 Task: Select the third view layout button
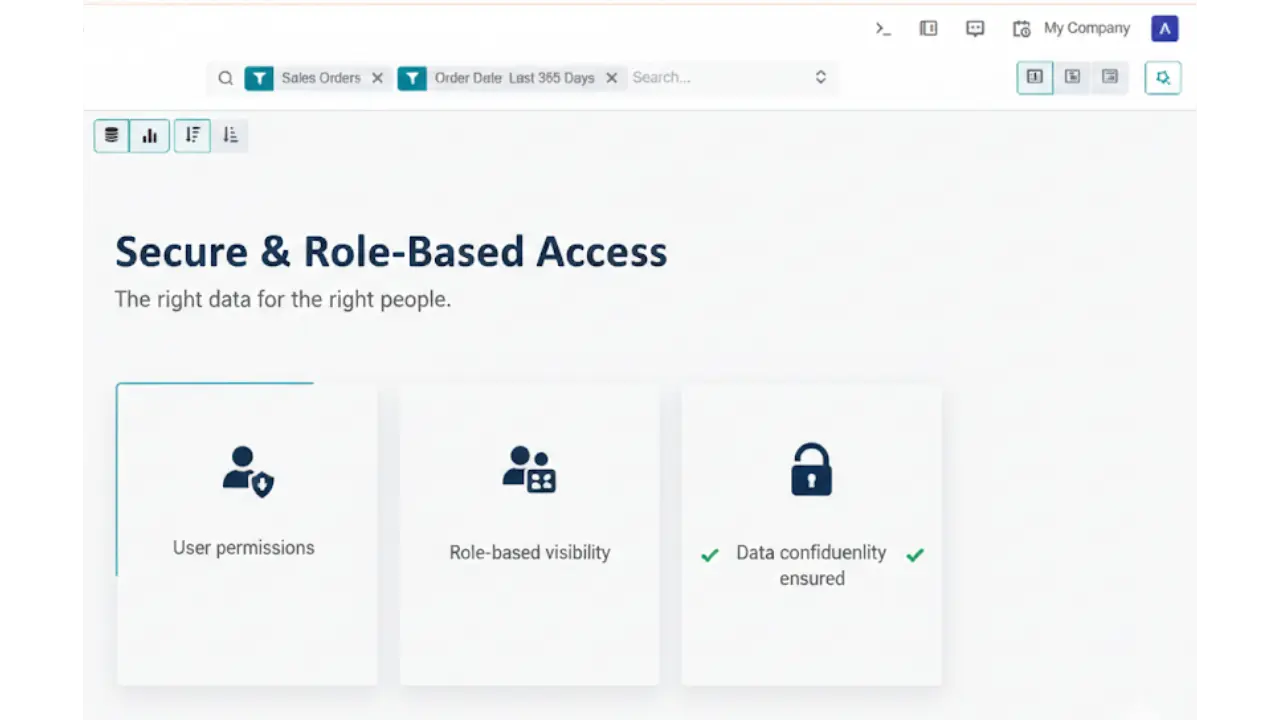point(1109,77)
